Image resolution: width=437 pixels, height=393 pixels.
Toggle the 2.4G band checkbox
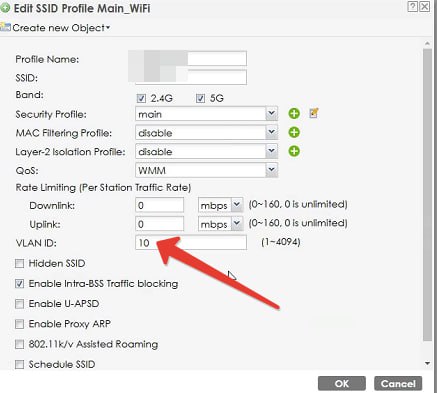(141, 98)
